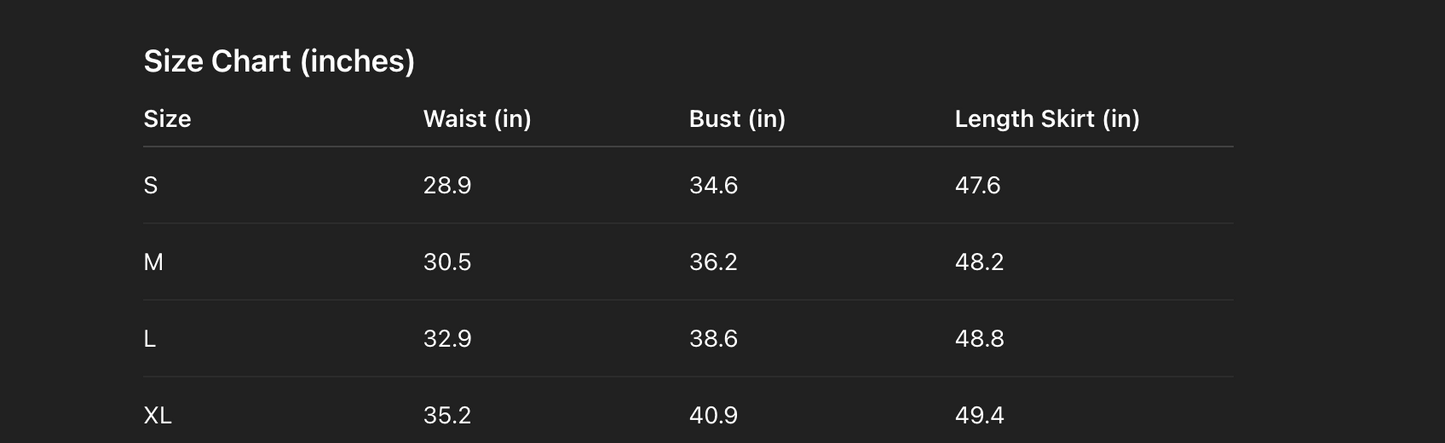Image resolution: width=1445 pixels, height=443 pixels.
Task: Click skirt length value 48.8
Action: (x=979, y=339)
